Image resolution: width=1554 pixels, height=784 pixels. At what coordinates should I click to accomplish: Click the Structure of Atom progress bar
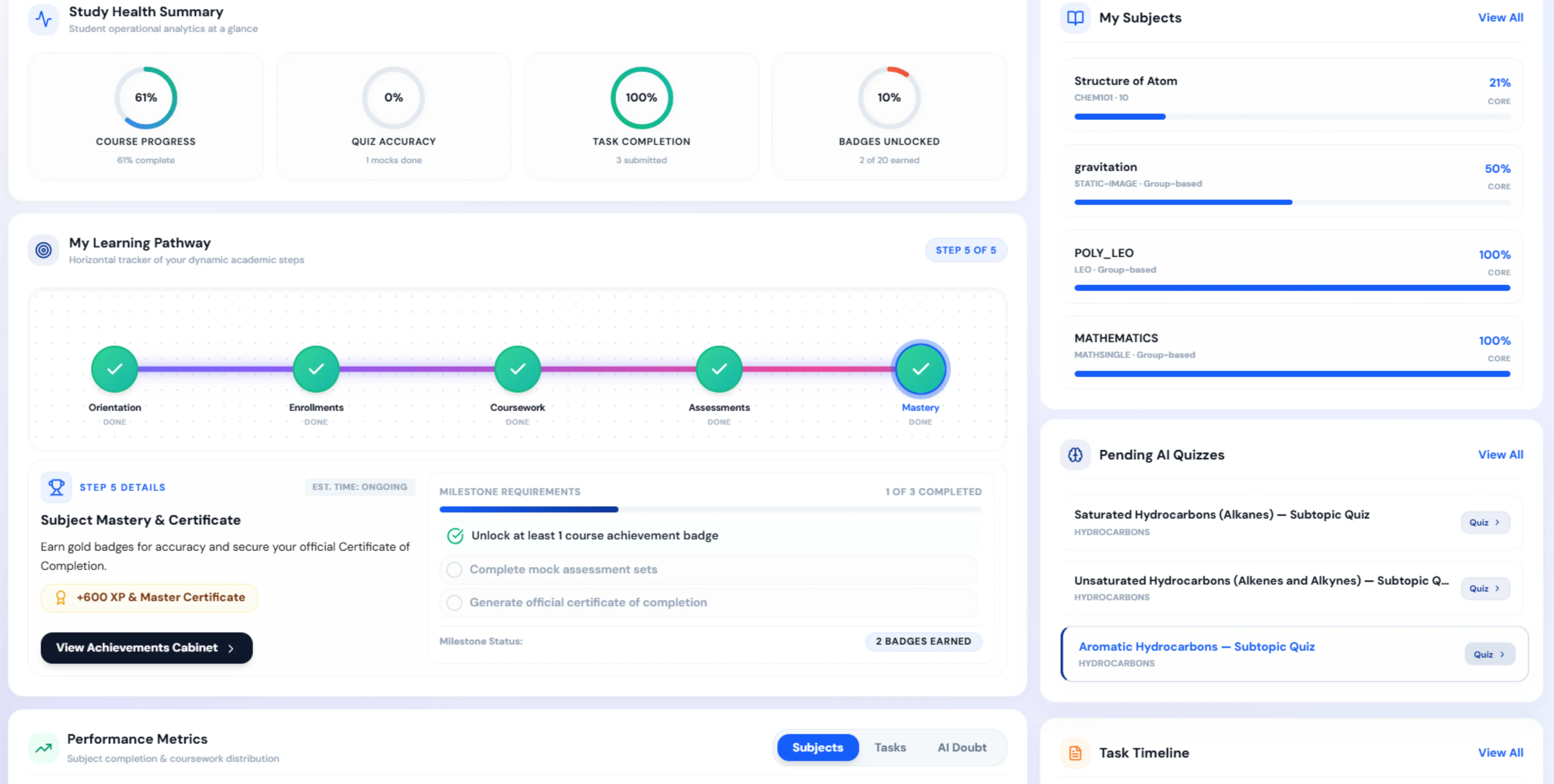point(1292,116)
